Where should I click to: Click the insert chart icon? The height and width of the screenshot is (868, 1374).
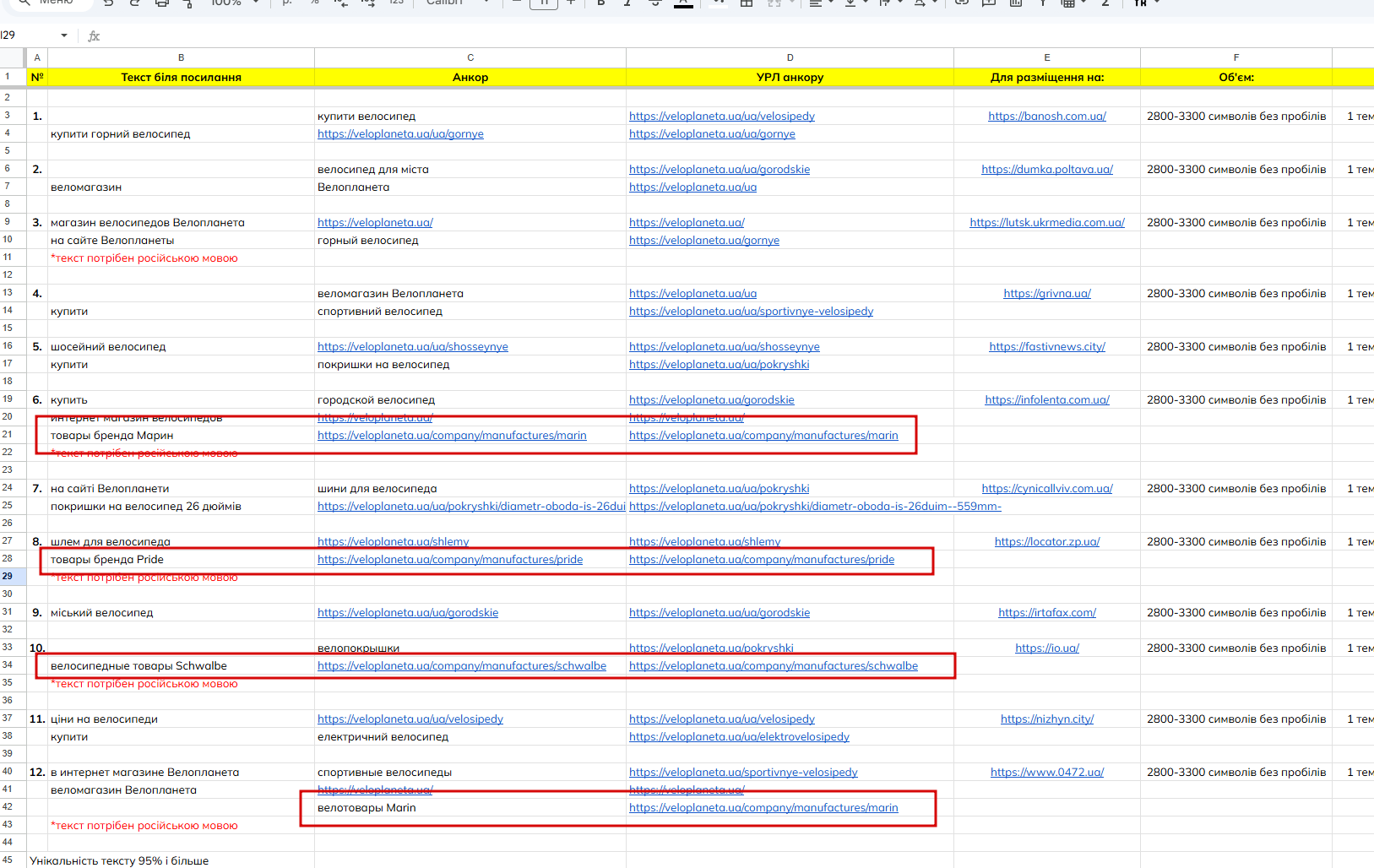point(1016,3)
